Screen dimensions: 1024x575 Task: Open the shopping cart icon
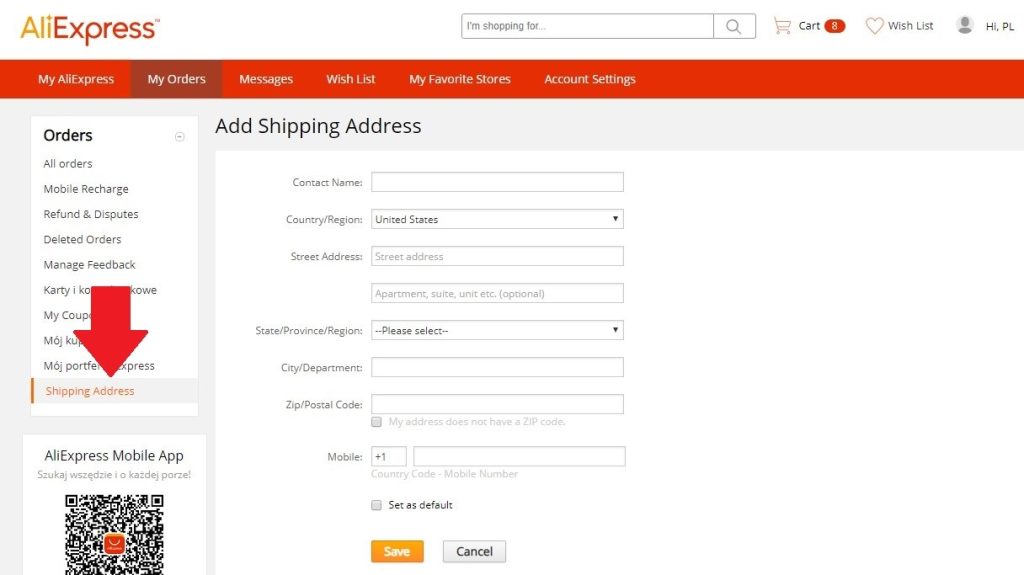click(x=782, y=26)
